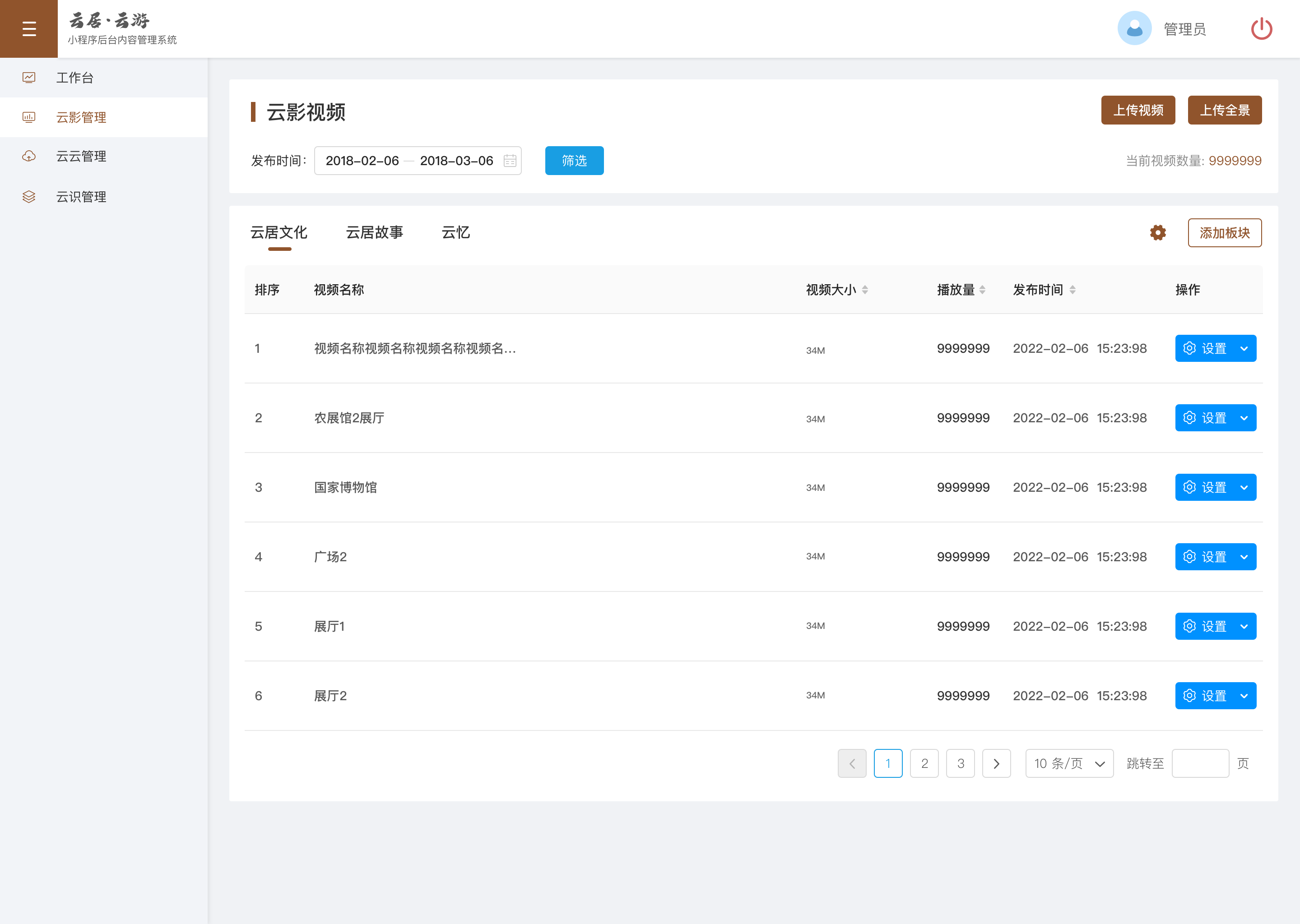Click the 跳转至 page number input
The image size is (1300, 924).
[1200, 763]
